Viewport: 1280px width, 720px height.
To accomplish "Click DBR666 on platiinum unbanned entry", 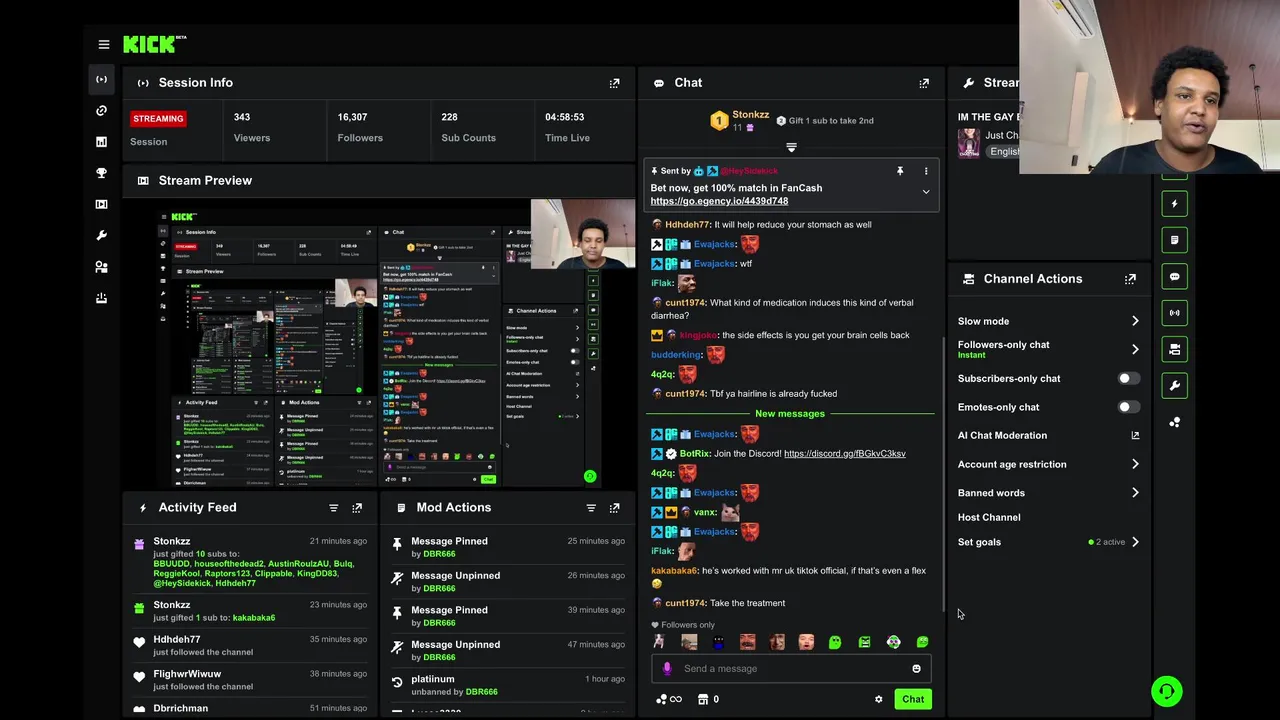I will tap(481, 692).
